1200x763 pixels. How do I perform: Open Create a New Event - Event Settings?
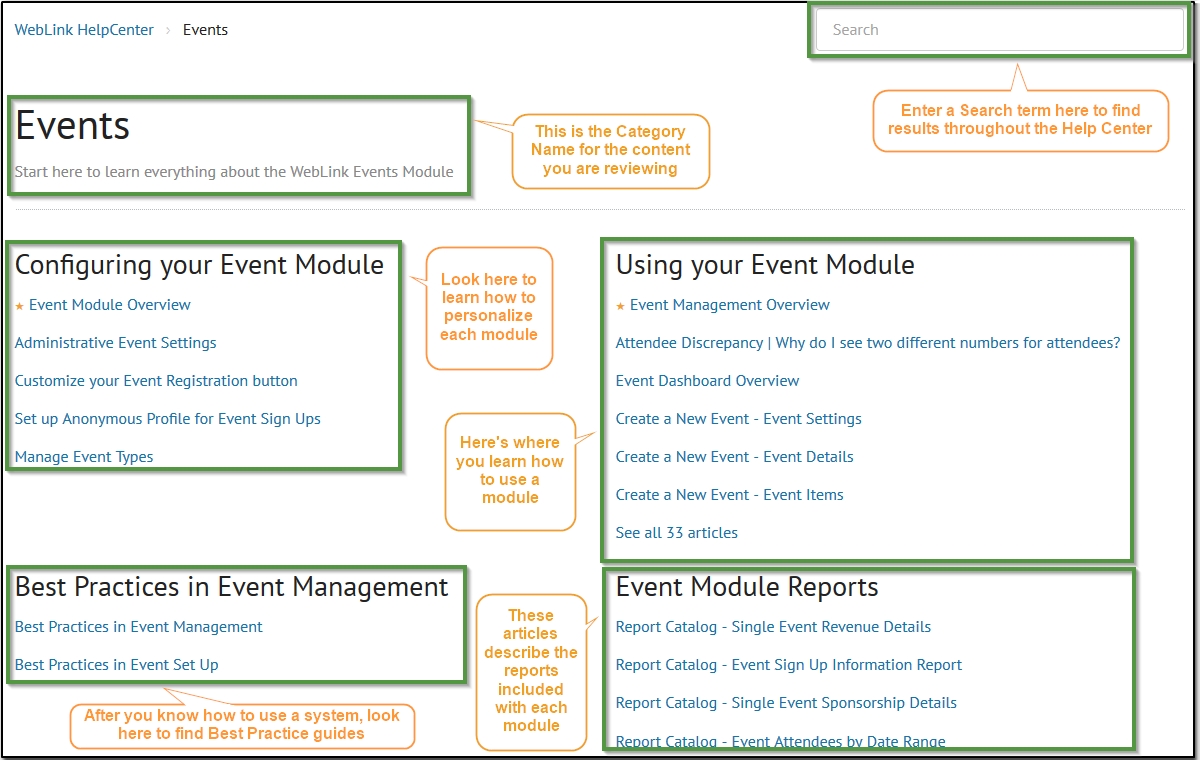[739, 419]
